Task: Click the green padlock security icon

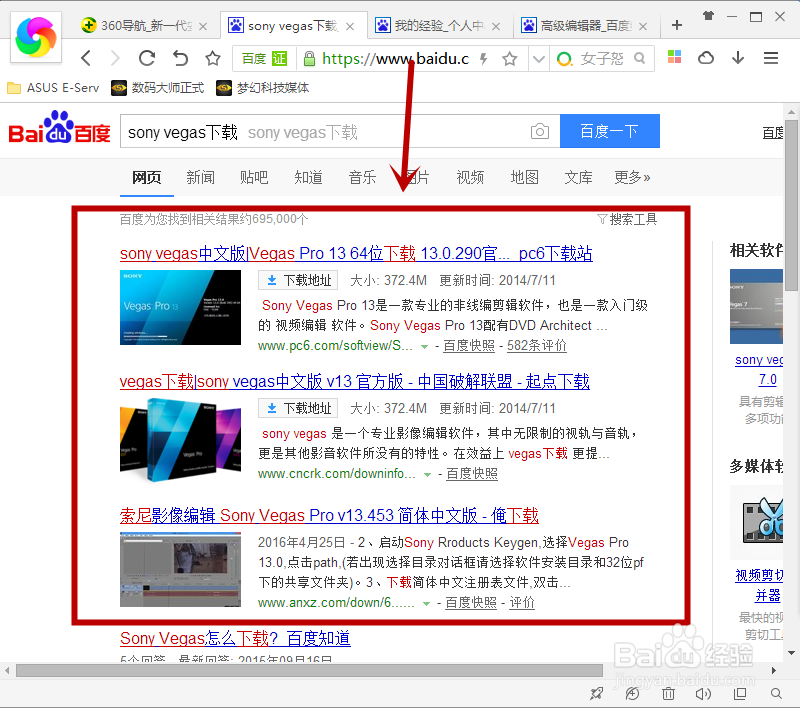Action: point(309,59)
